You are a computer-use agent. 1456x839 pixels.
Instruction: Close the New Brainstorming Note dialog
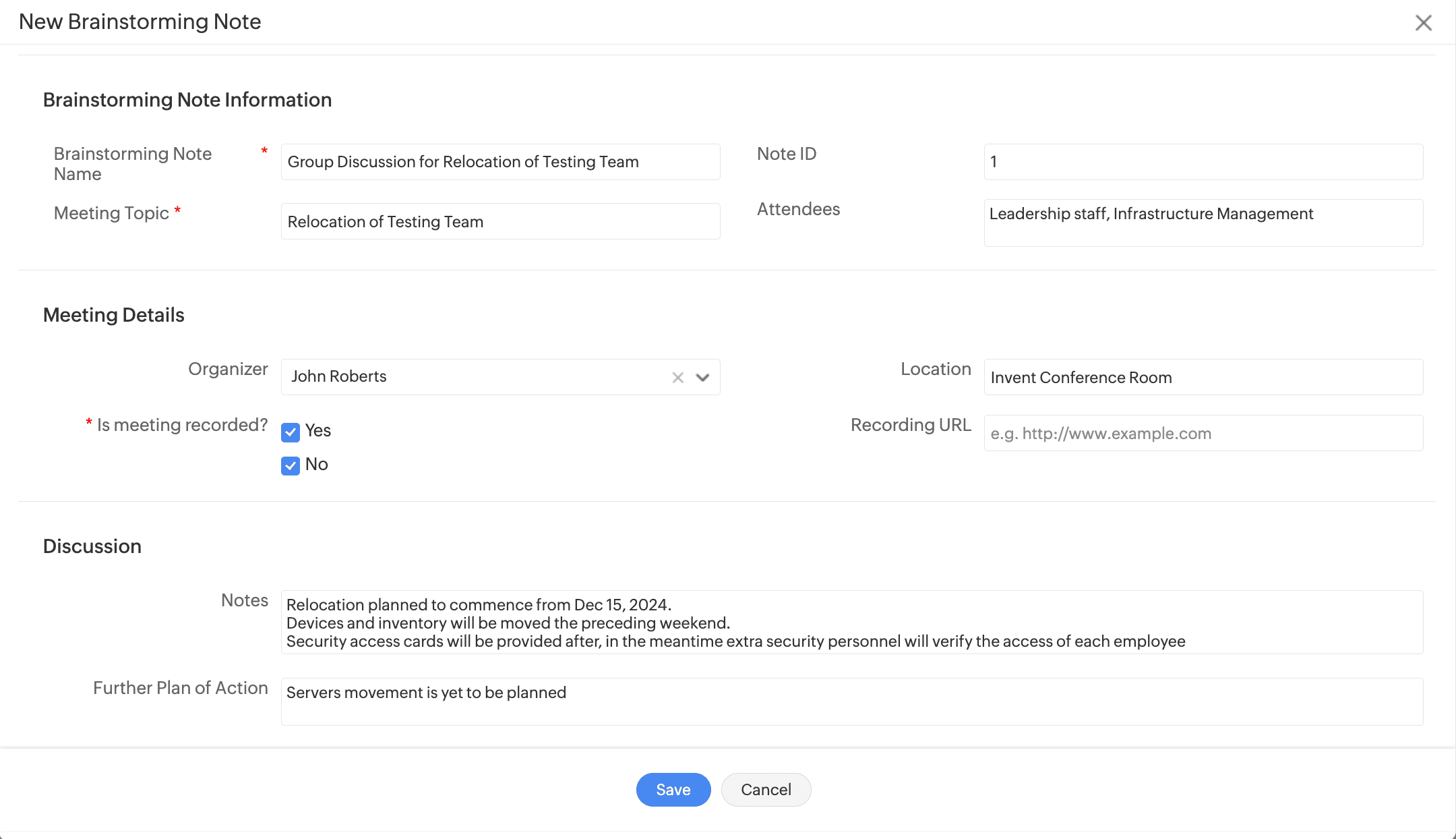[x=1423, y=23]
